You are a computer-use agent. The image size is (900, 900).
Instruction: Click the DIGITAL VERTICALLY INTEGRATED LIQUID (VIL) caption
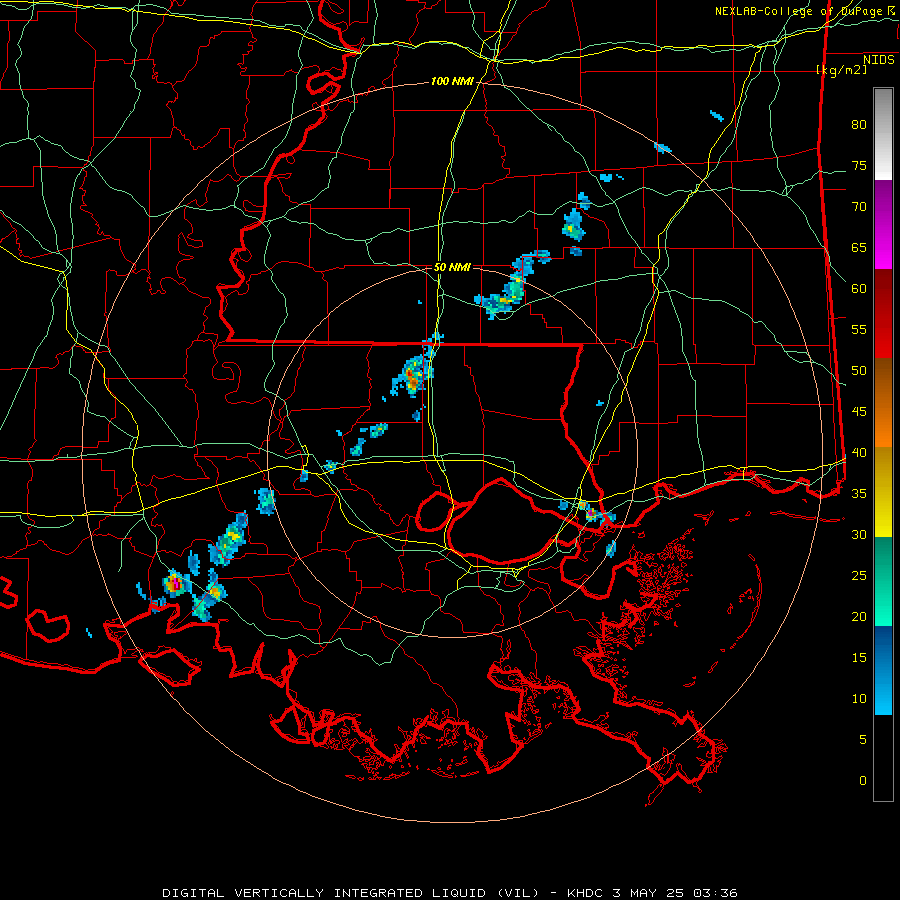pos(351,893)
